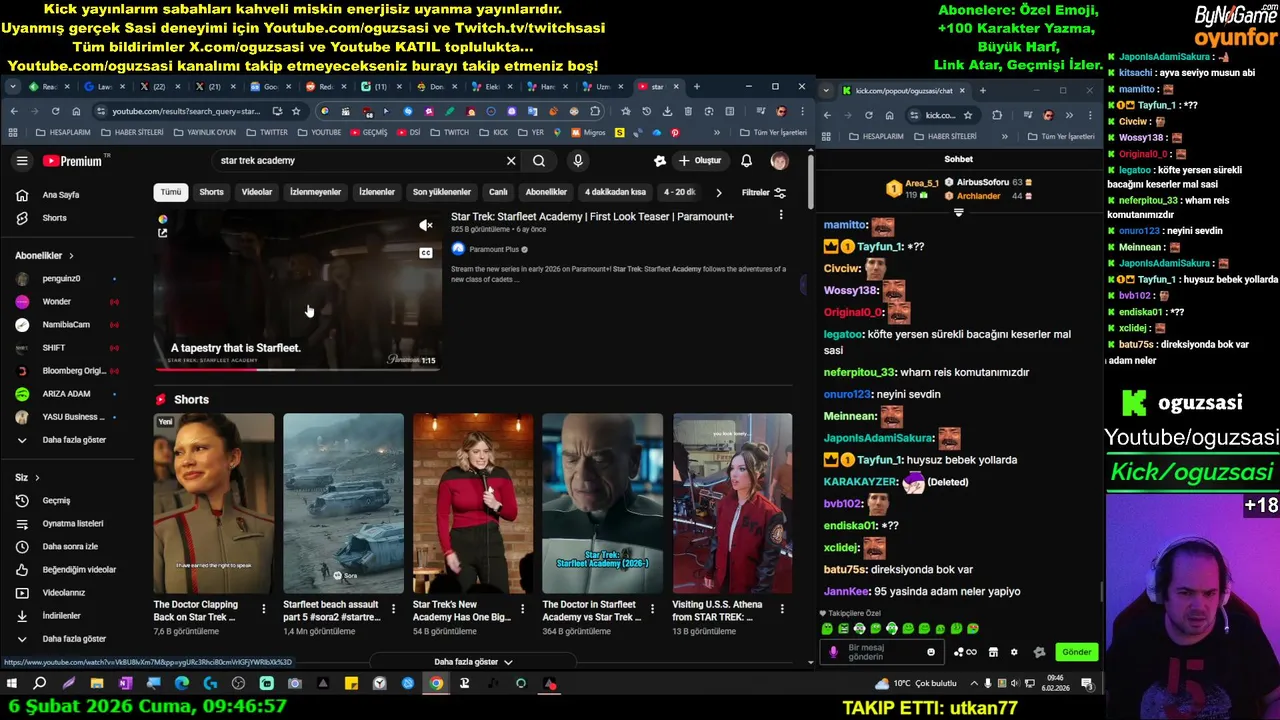
Task: Clear the YouTube search box text
Action: click(511, 161)
